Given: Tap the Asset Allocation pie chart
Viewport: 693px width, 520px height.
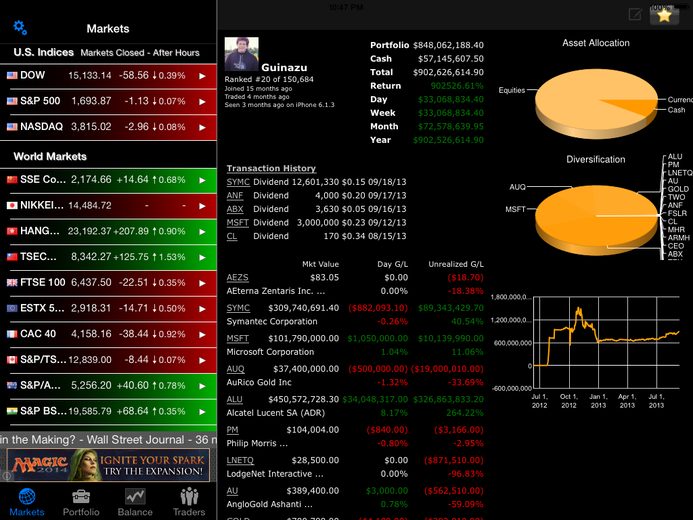Looking at the screenshot, I should [x=596, y=104].
